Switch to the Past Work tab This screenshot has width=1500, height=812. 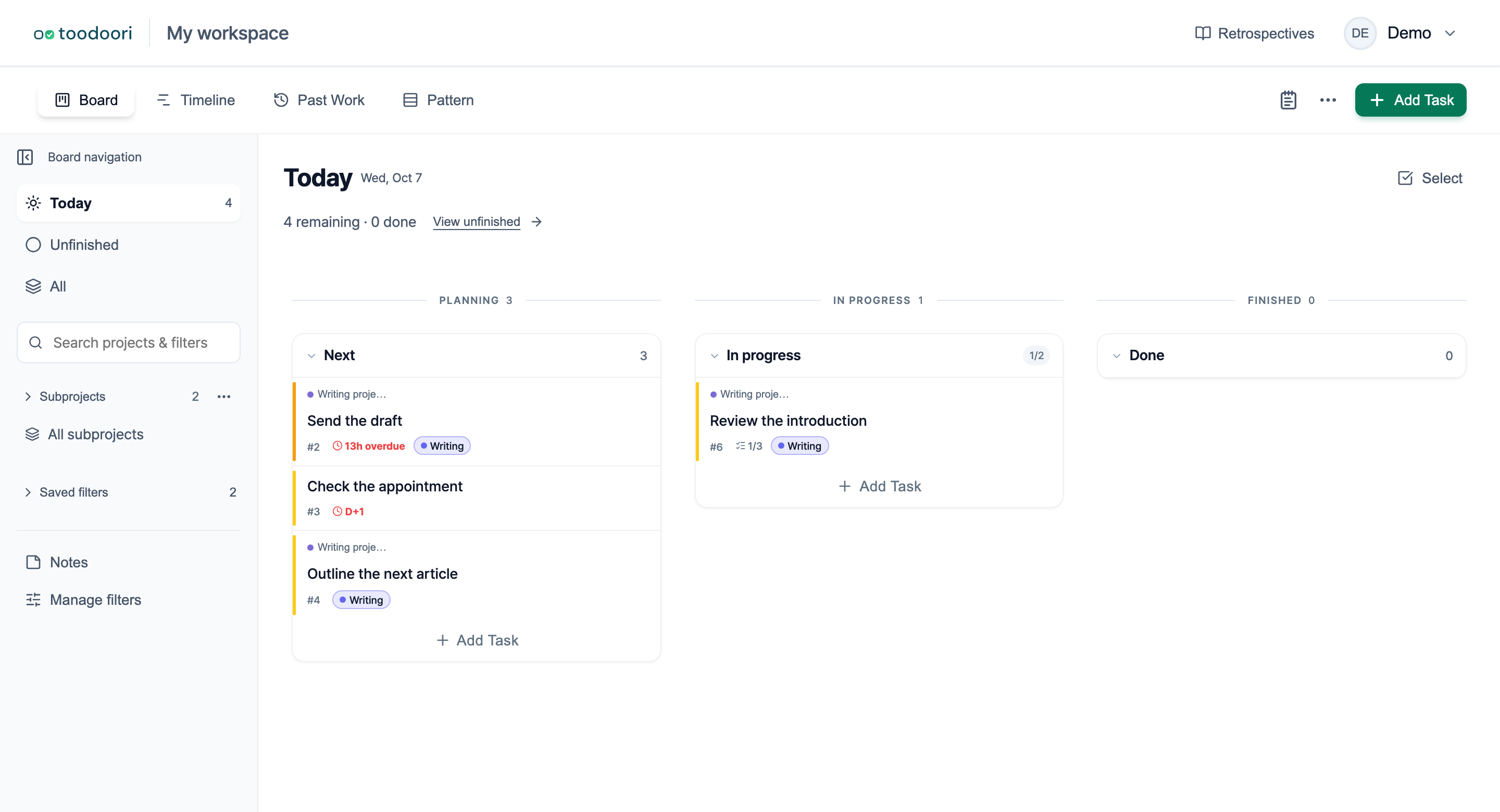pyautogui.click(x=319, y=100)
